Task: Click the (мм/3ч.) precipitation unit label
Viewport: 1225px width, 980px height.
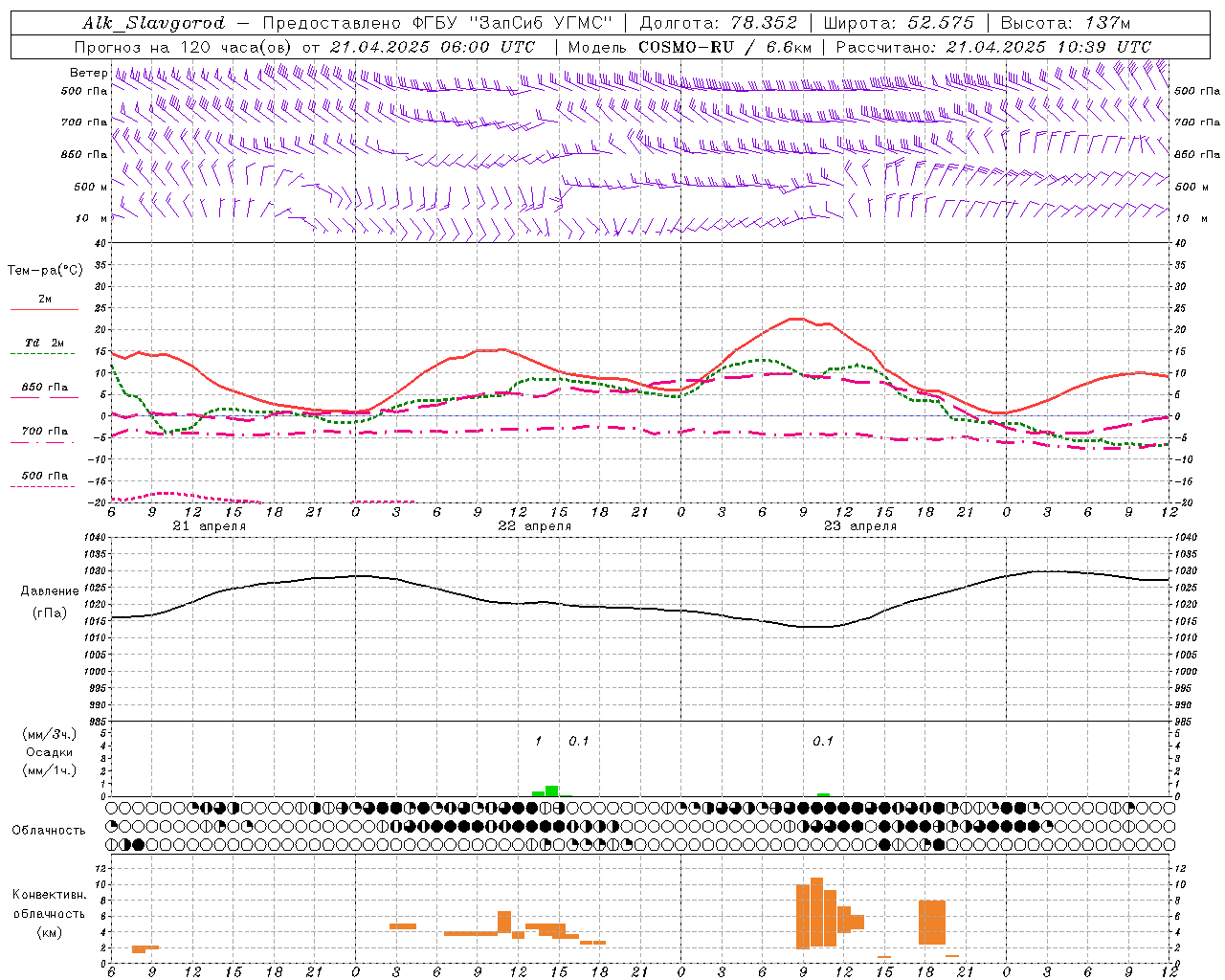Action: [50, 735]
